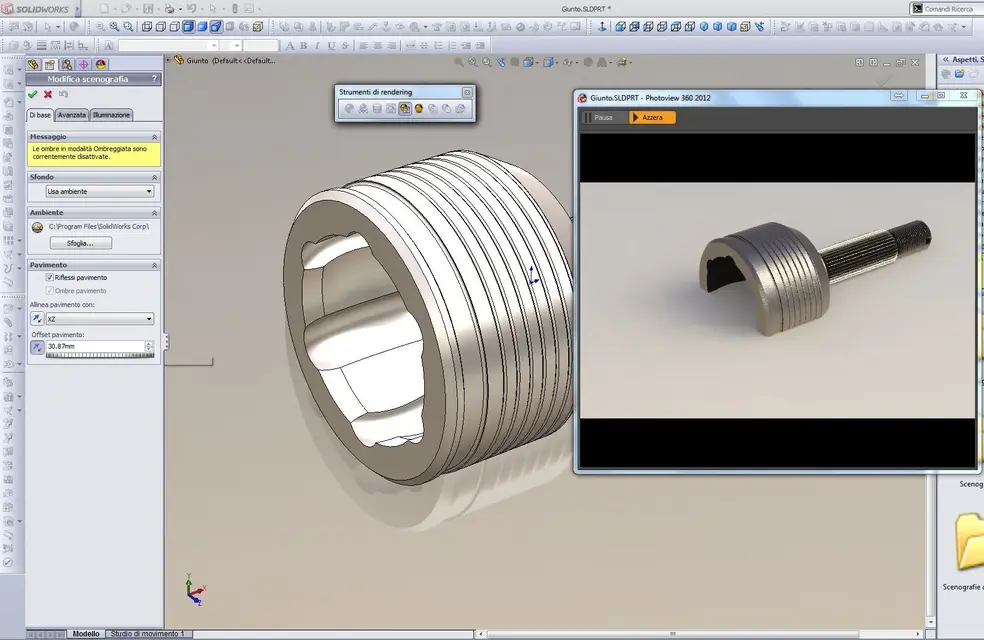984x640 pixels.
Task: Click the new document icon in title toolbar
Action: [x=104, y=9]
